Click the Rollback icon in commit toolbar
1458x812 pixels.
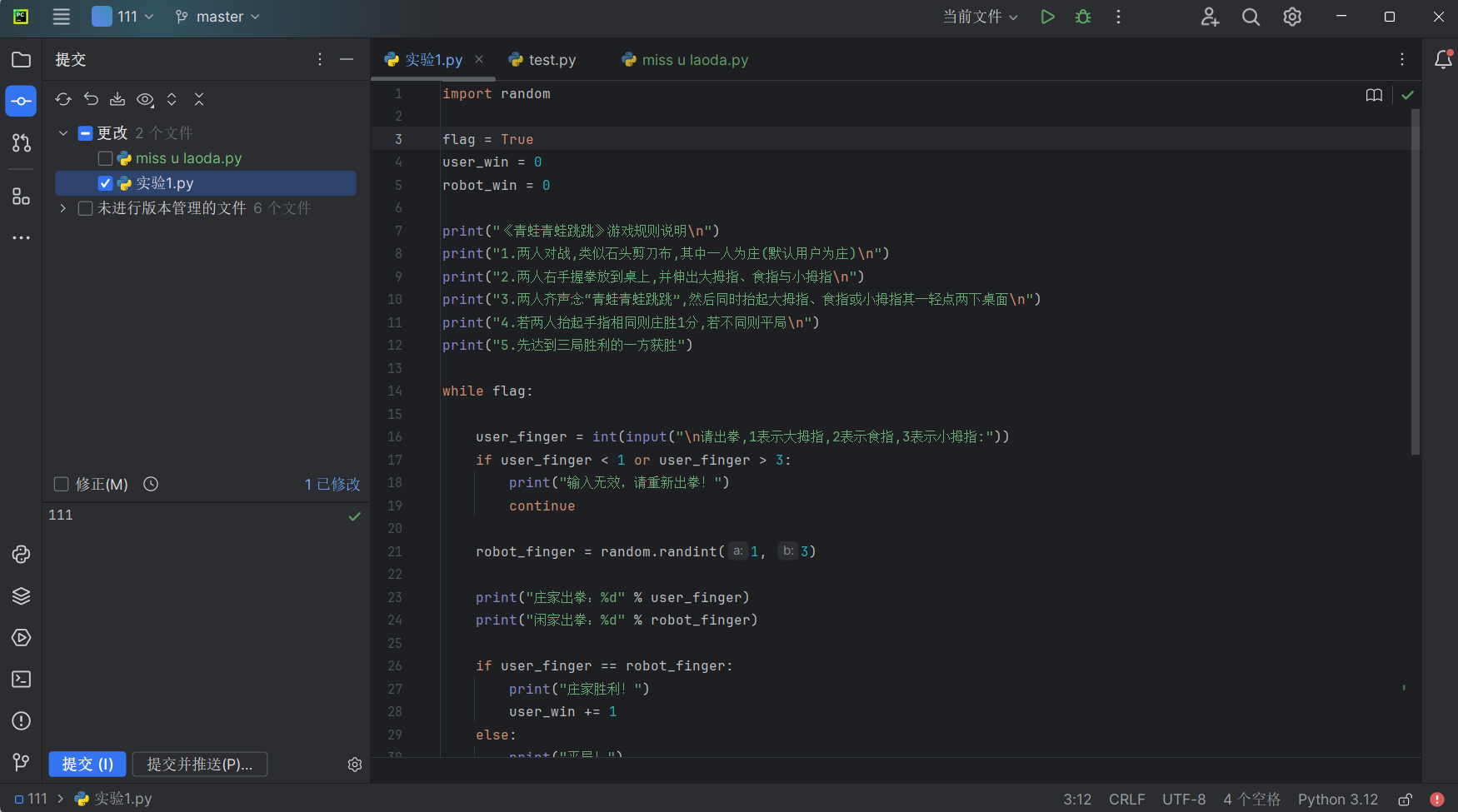91,99
